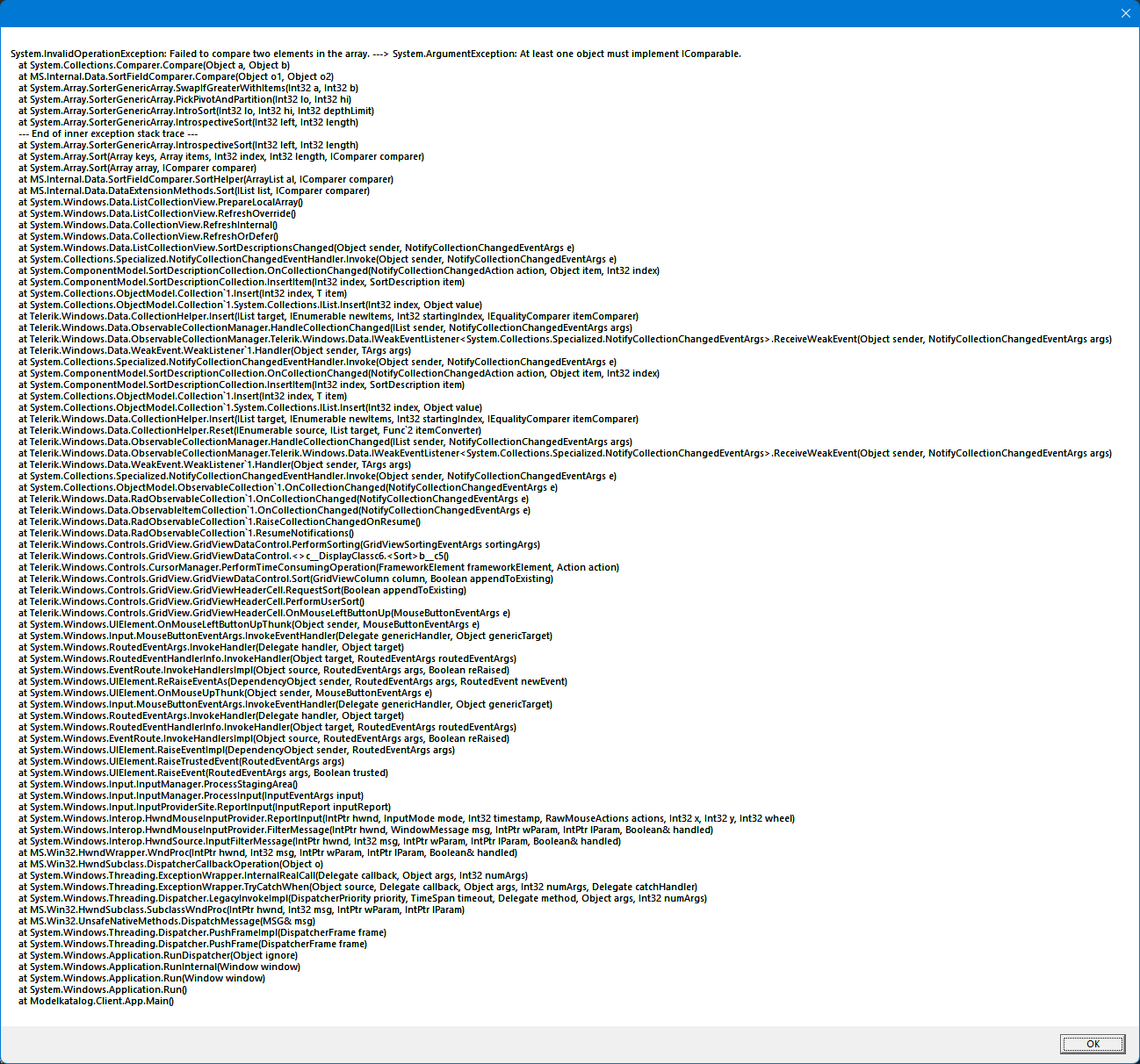The image size is (1140, 1064).
Task: Click the ListCollectionView.SortDescriptionsChanged line
Action: [x=297, y=248]
